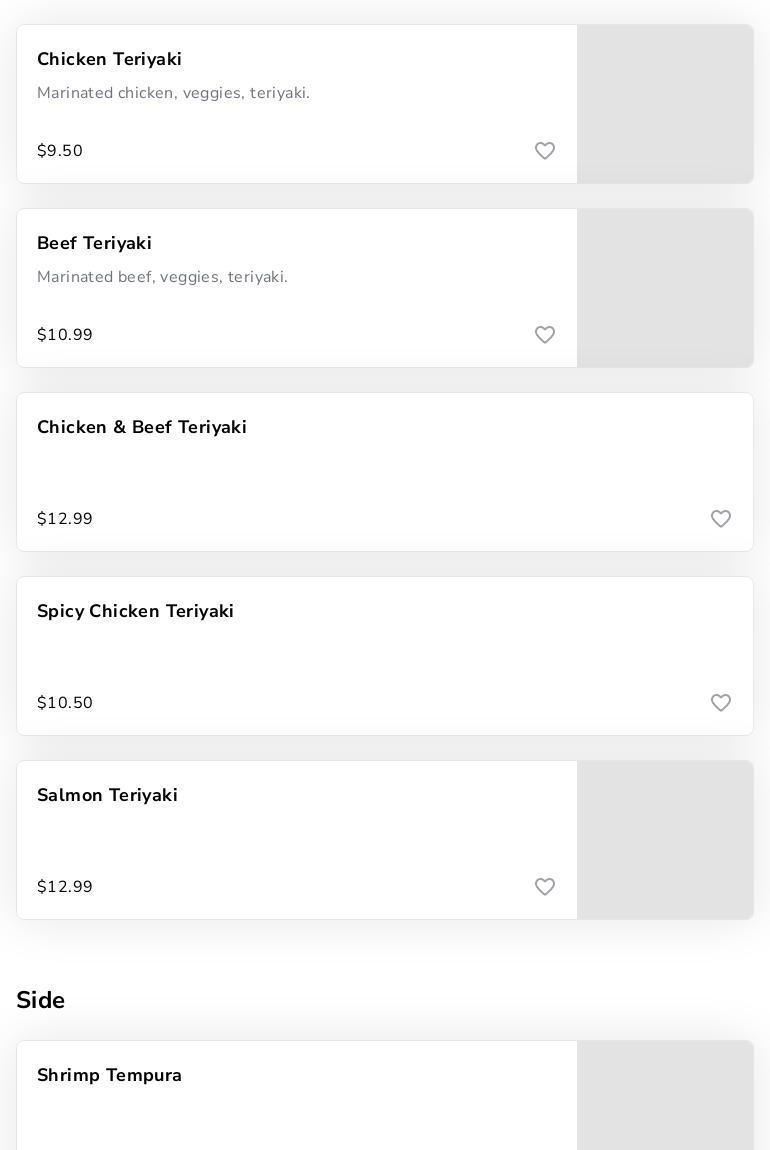The width and height of the screenshot is (770, 1150).
Task: Click the Marinated chicken description text
Action: [174, 93]
